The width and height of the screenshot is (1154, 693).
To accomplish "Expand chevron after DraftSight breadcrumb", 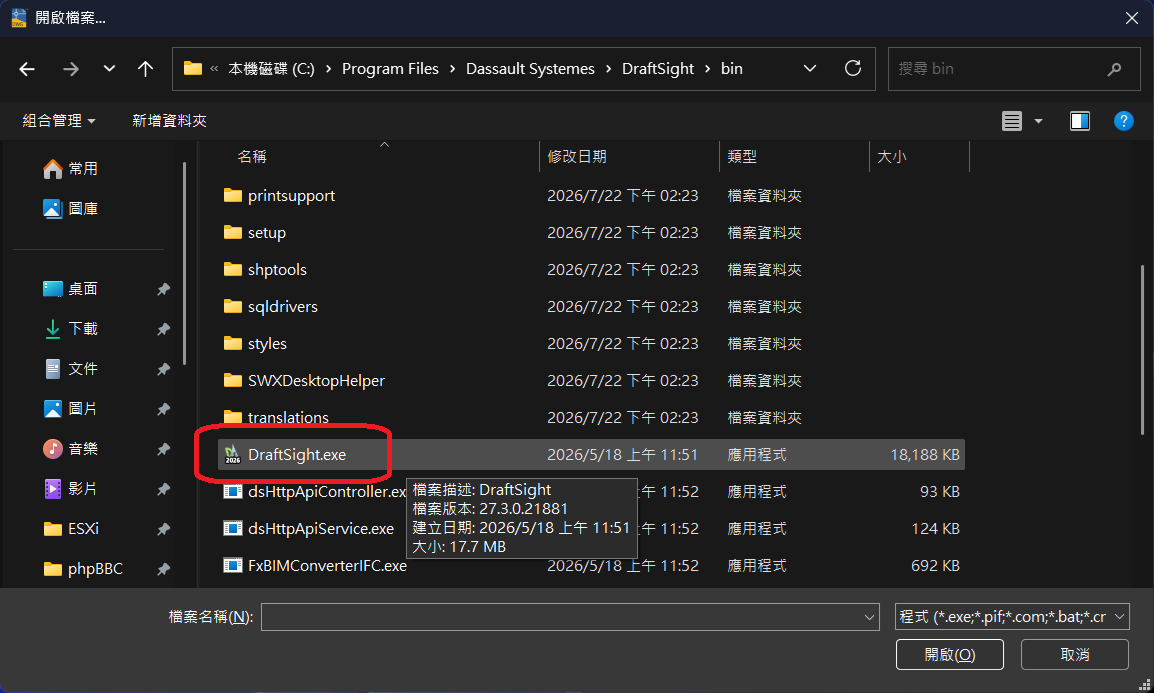I will point(707,68).
